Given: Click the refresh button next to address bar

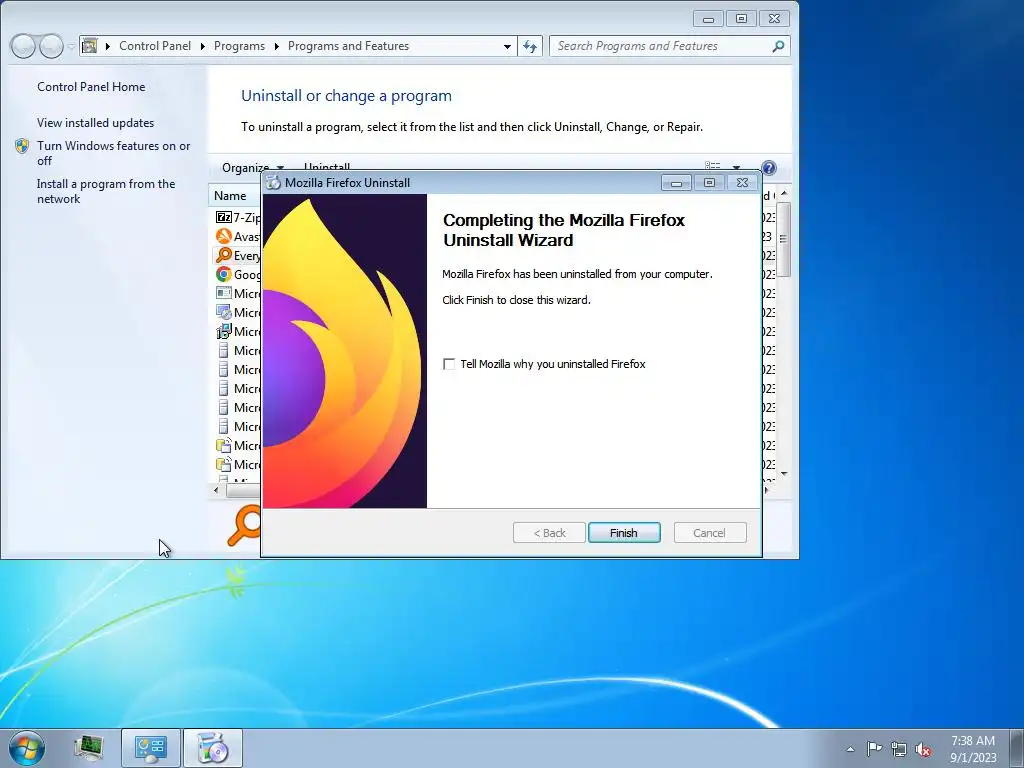Looking at the screenshot, I should tap(530, 46).
